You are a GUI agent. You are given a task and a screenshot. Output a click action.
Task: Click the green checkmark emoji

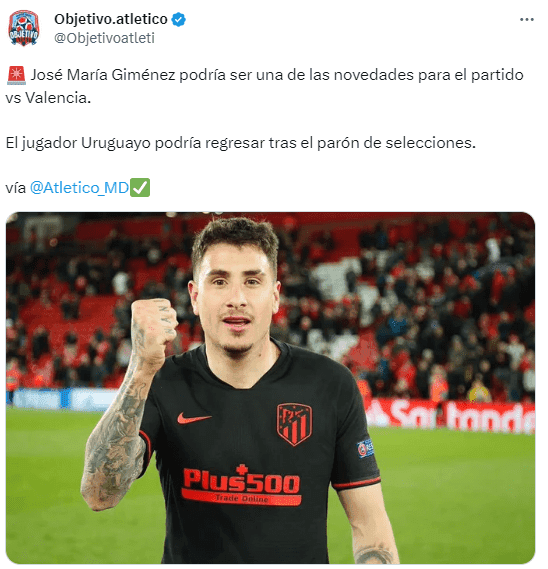pyautogui.click(x=140, y=188)
